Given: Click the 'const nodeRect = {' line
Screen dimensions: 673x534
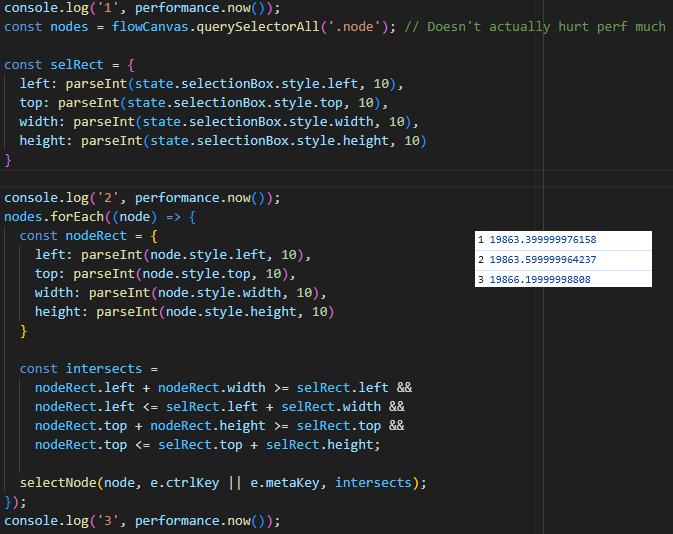Looking at the screenshot, I should pyautogui.click(x=88, y=236).
